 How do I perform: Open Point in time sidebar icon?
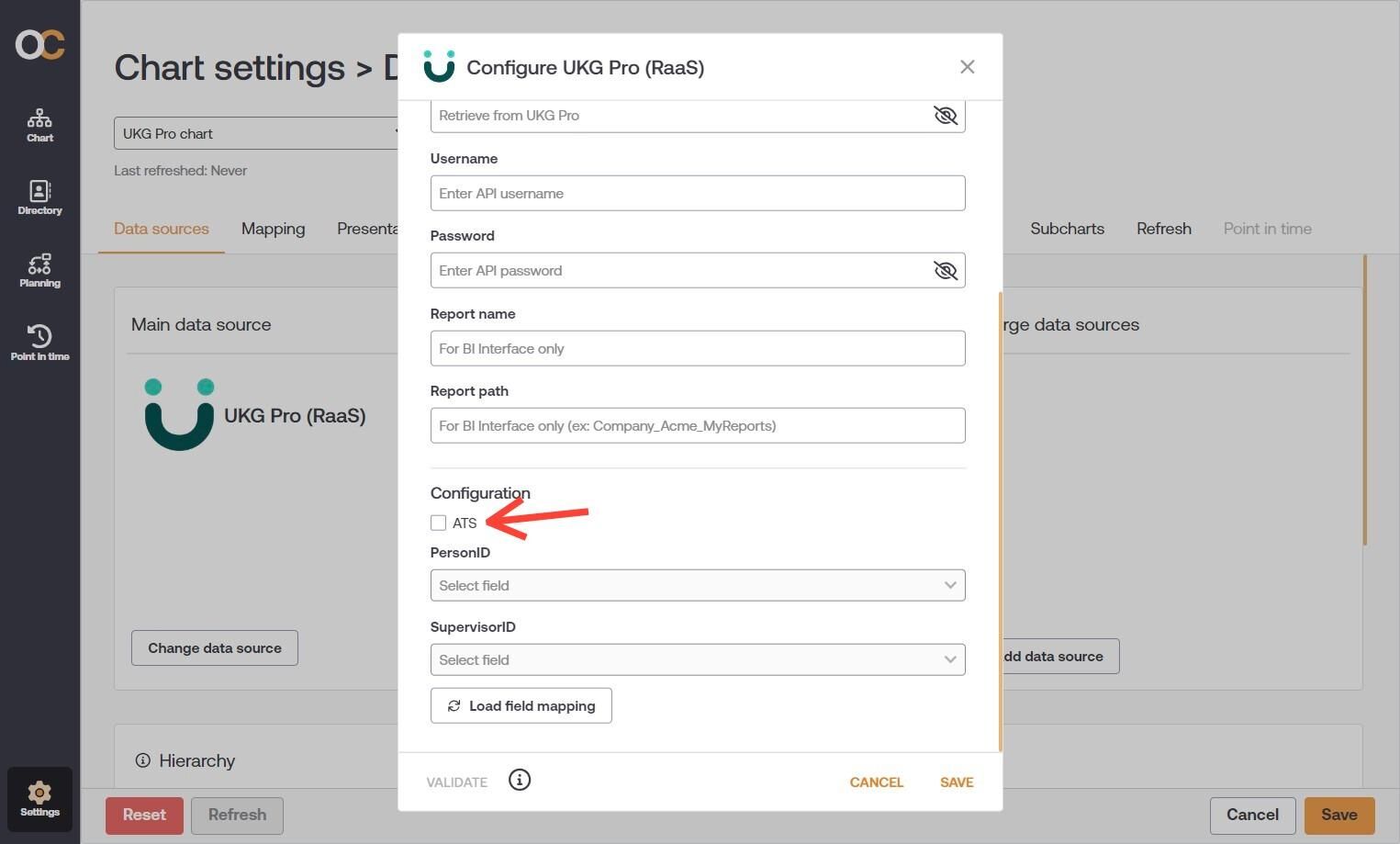pyautogui.click(x=39, y=343)
